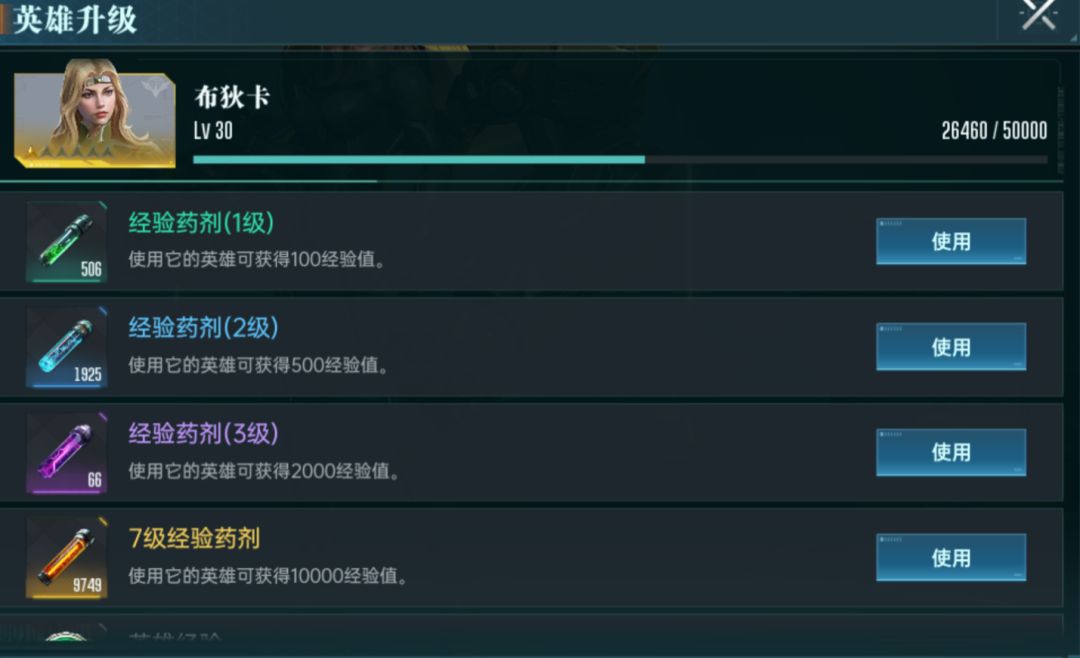Click the Lv 30 level label

click(213, 132)
